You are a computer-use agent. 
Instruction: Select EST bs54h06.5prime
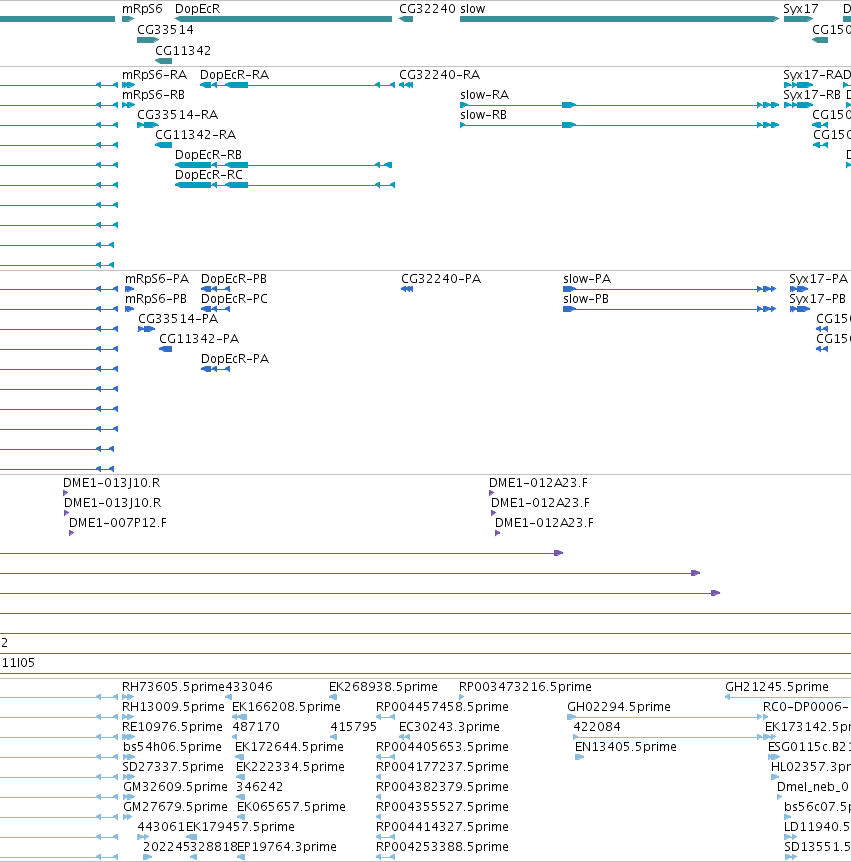172,747
